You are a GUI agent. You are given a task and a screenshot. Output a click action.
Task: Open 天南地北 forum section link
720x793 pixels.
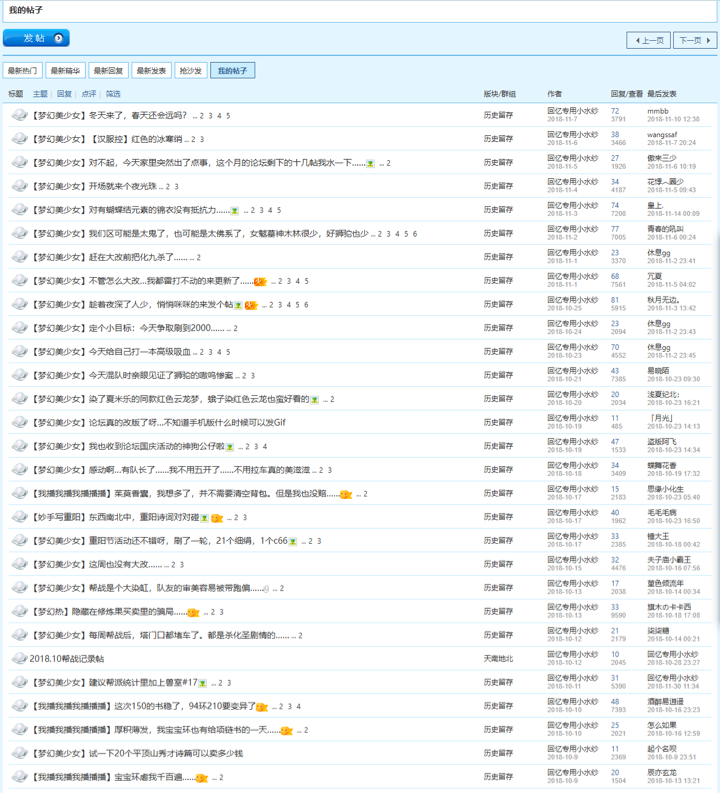(x=498, y=659)
